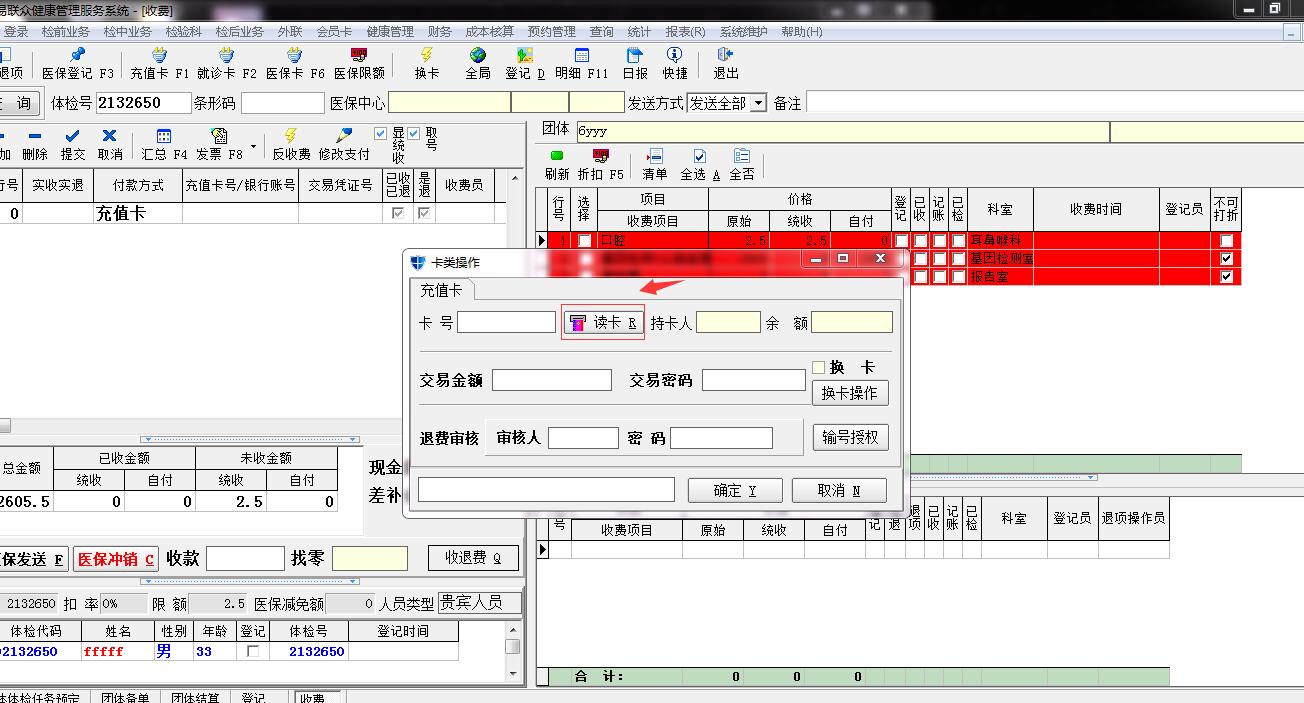Open the 发票 F8 dropdown arrow
Image resolution: width=1304 pixels, height=703 pixels.
point(253,146)
